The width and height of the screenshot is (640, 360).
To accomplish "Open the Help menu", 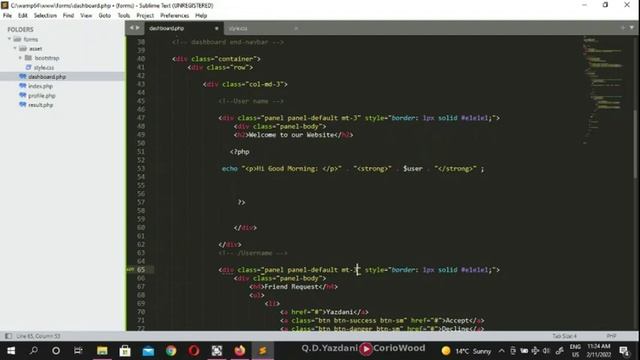I will [x=201, y=16].
